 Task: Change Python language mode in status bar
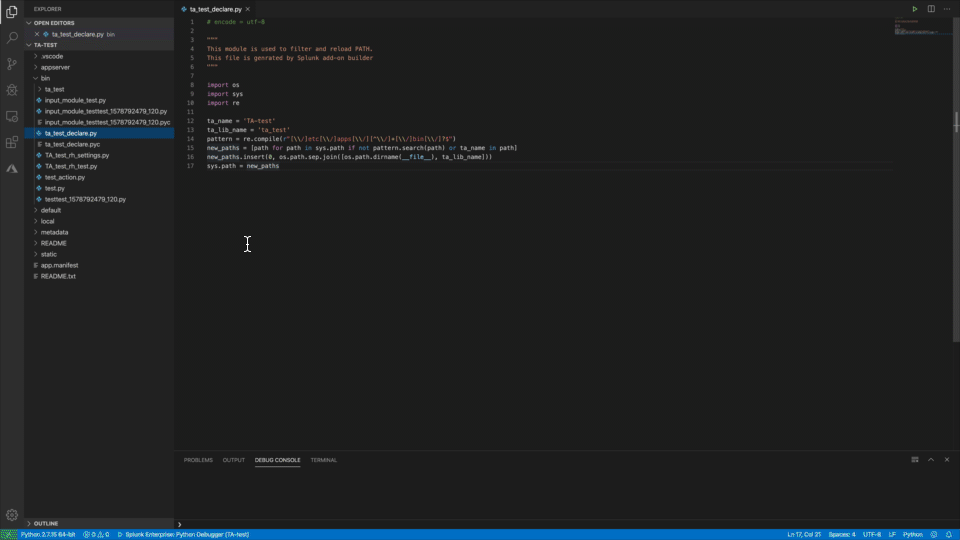click(x=912, y=535)
